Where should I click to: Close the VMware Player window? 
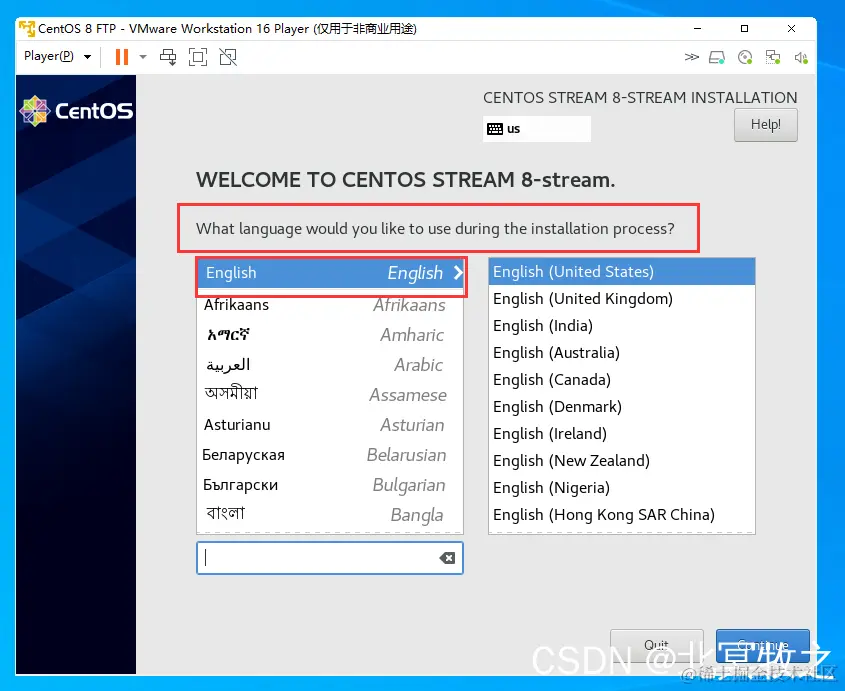[791, 29]
